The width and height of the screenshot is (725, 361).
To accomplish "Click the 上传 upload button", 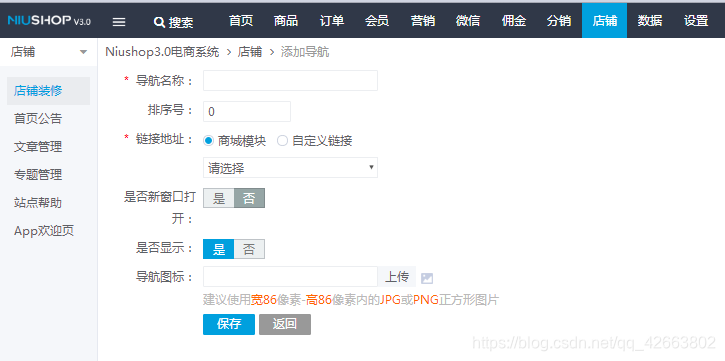I will point(397,277).
